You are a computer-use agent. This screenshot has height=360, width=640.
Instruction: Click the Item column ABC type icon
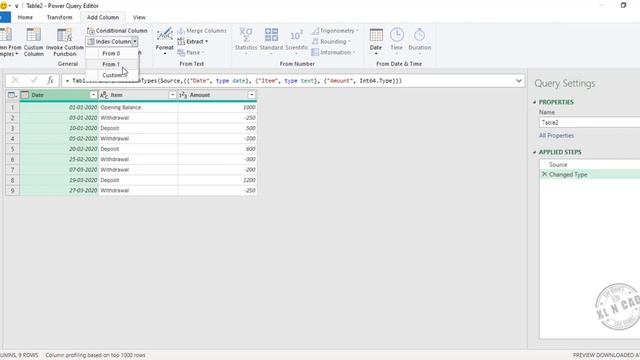[x=104, y=95]
